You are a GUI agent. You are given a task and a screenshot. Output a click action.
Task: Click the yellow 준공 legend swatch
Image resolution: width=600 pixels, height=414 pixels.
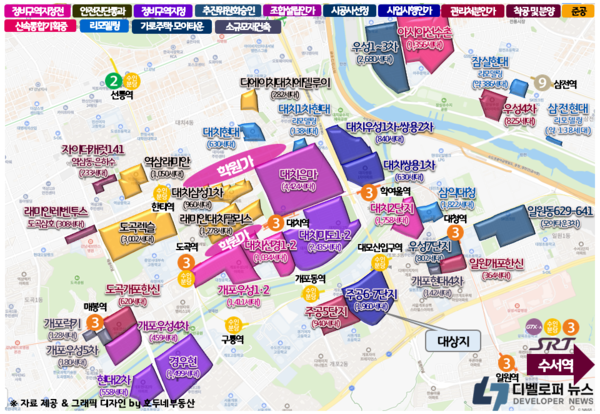[581, 11]
